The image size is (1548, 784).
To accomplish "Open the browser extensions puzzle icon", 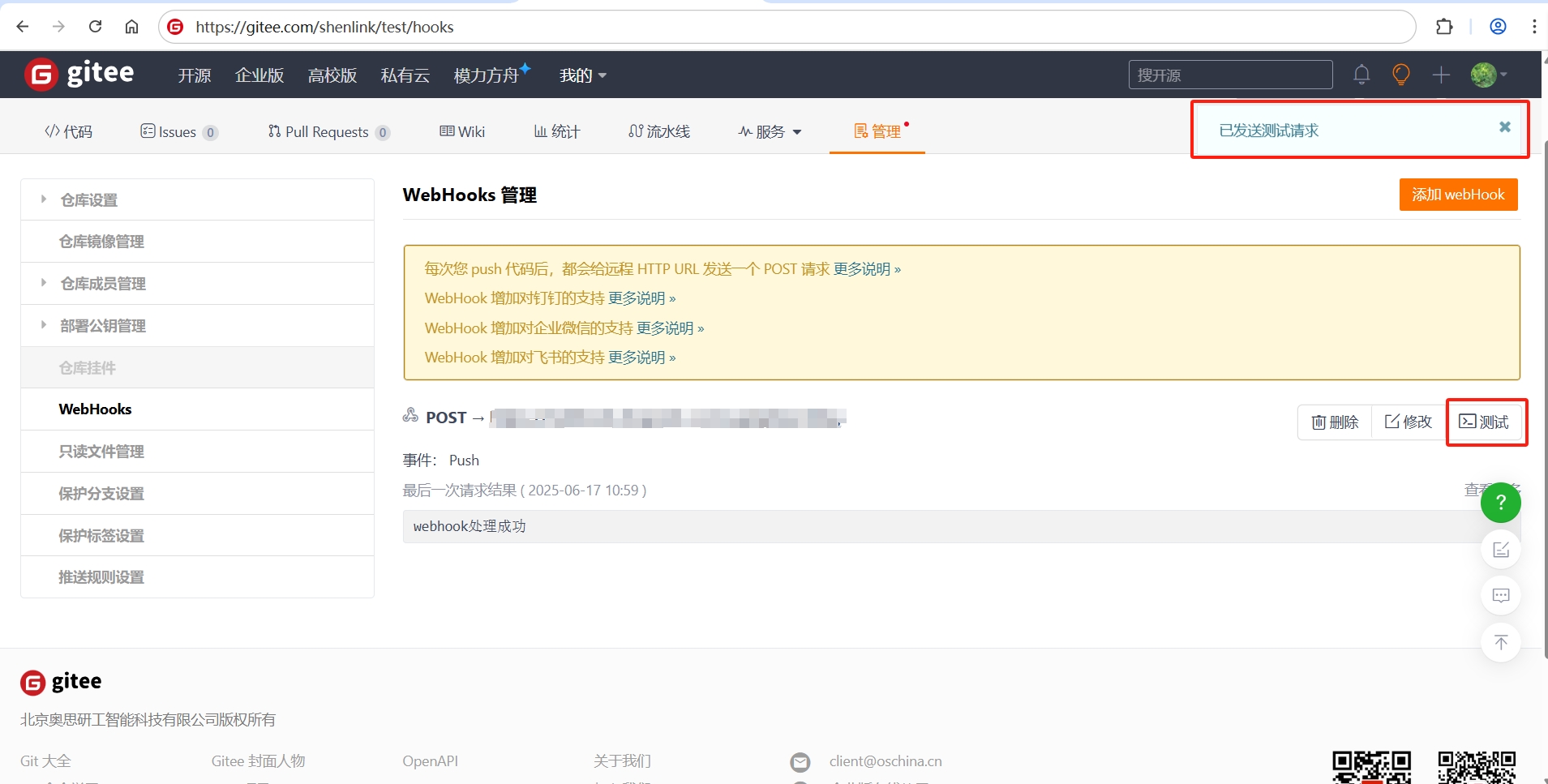I will coord(1444,26).
